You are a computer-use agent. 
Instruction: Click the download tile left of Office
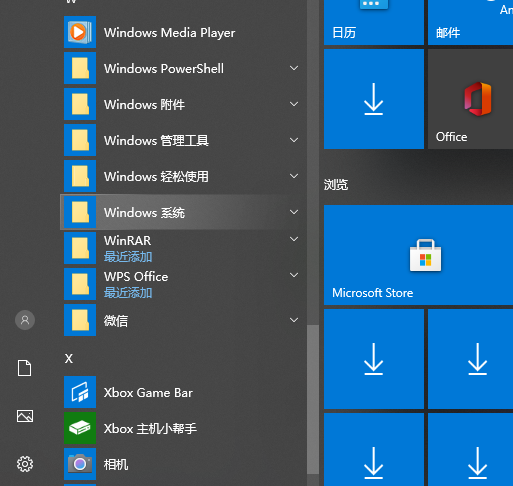coord(374,99)
